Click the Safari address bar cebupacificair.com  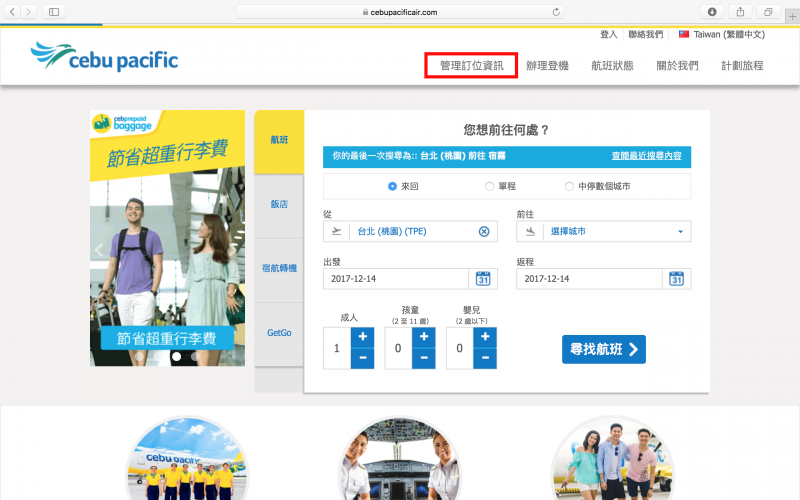click(400, 12)
